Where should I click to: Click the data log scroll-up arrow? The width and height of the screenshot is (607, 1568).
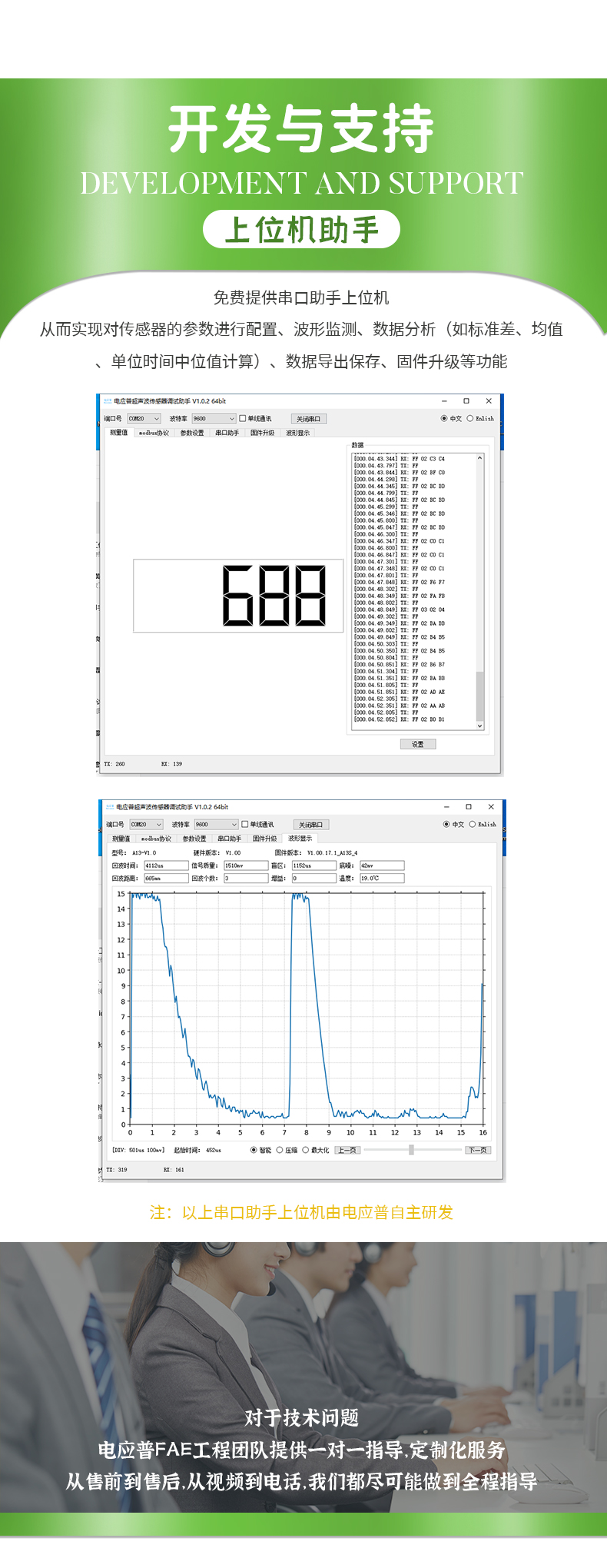480,458
